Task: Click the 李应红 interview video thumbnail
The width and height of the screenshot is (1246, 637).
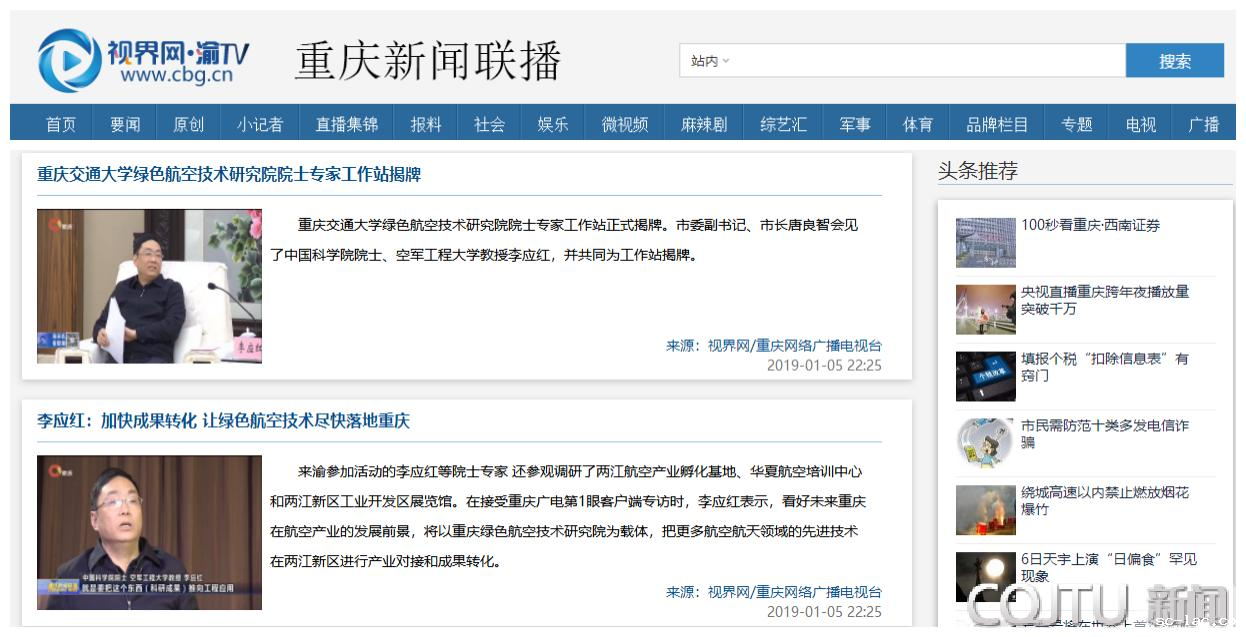Action: pyautogui.click(x=149, y=532)
